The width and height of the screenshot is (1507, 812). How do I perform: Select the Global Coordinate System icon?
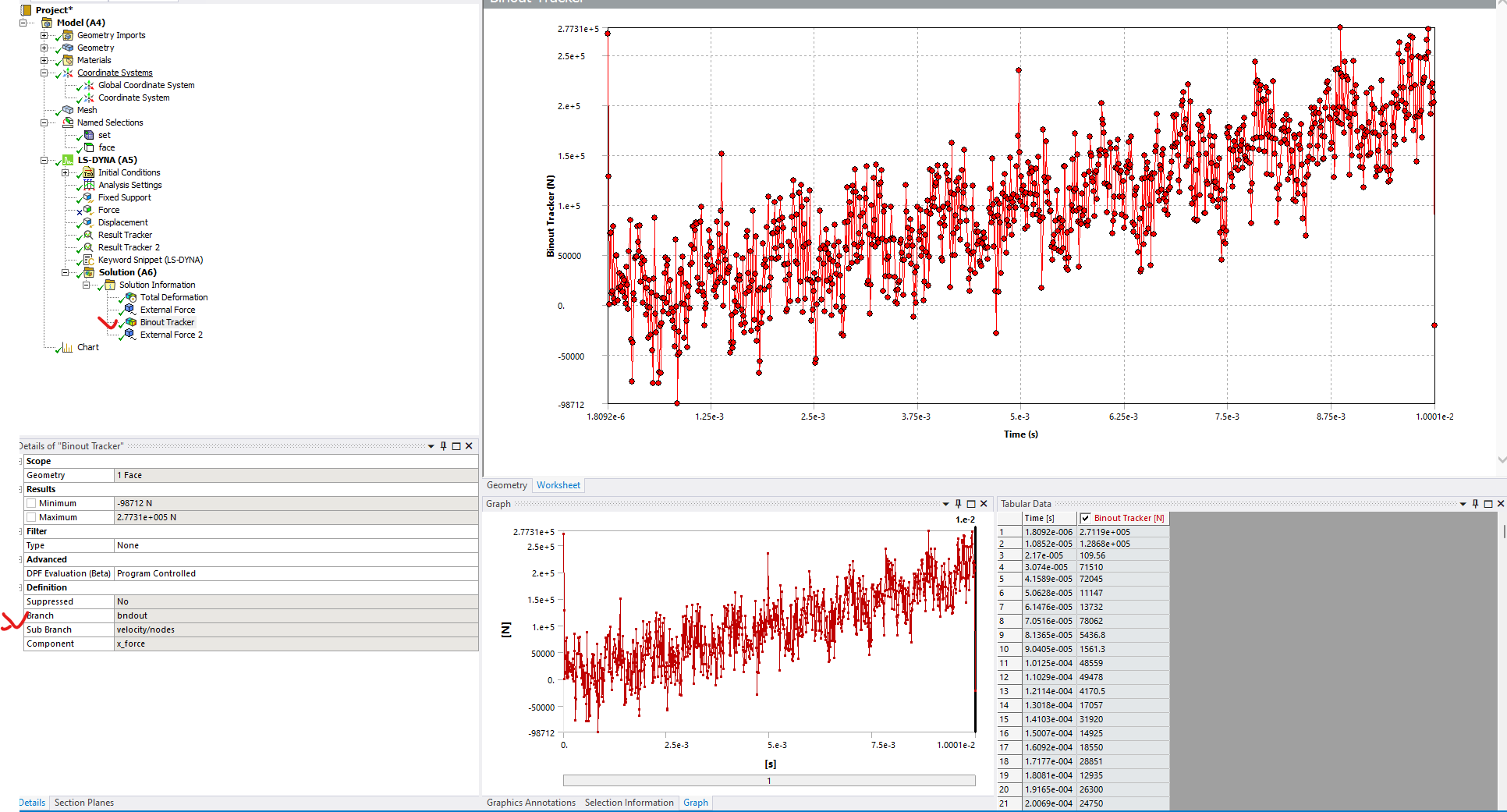tap(89, 85)
